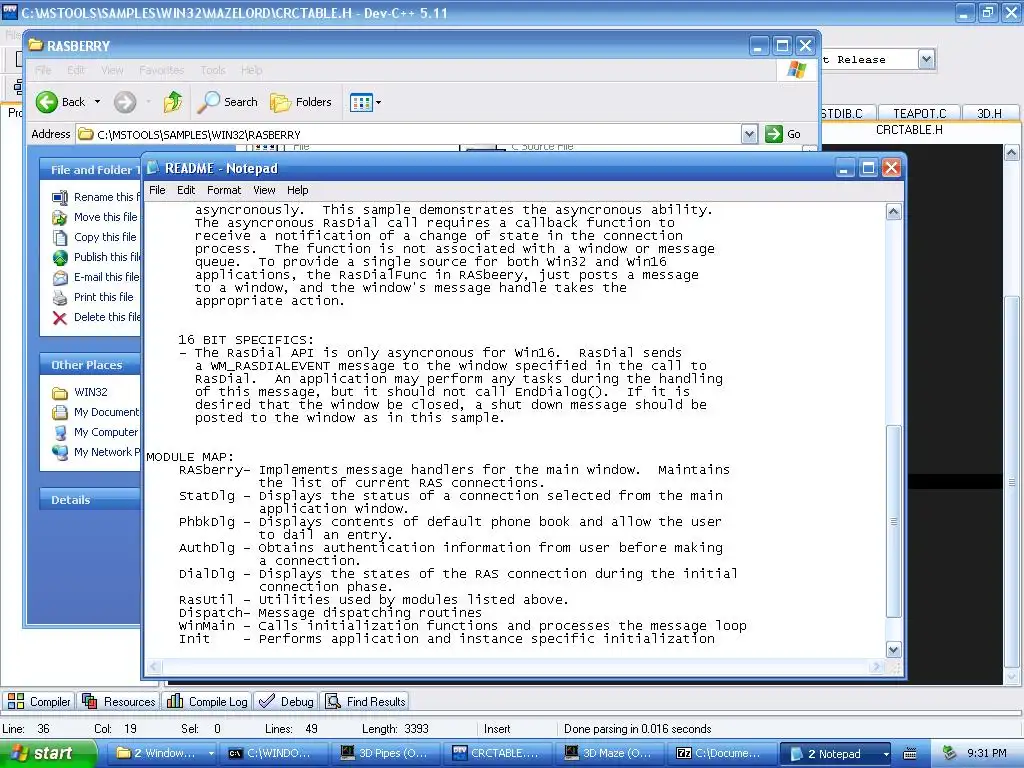Click Delete this file task
Screen dimensions: 1024x768
click(107, 317)
